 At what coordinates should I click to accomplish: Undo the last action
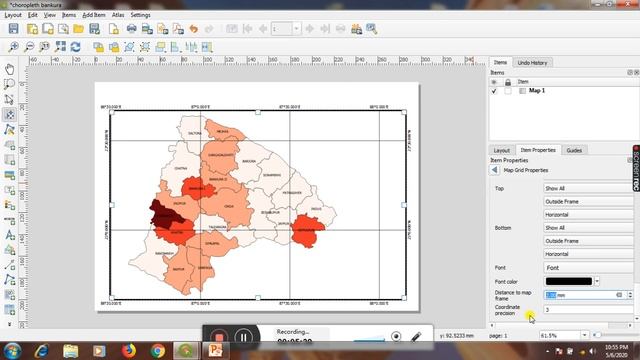point(193,29)
